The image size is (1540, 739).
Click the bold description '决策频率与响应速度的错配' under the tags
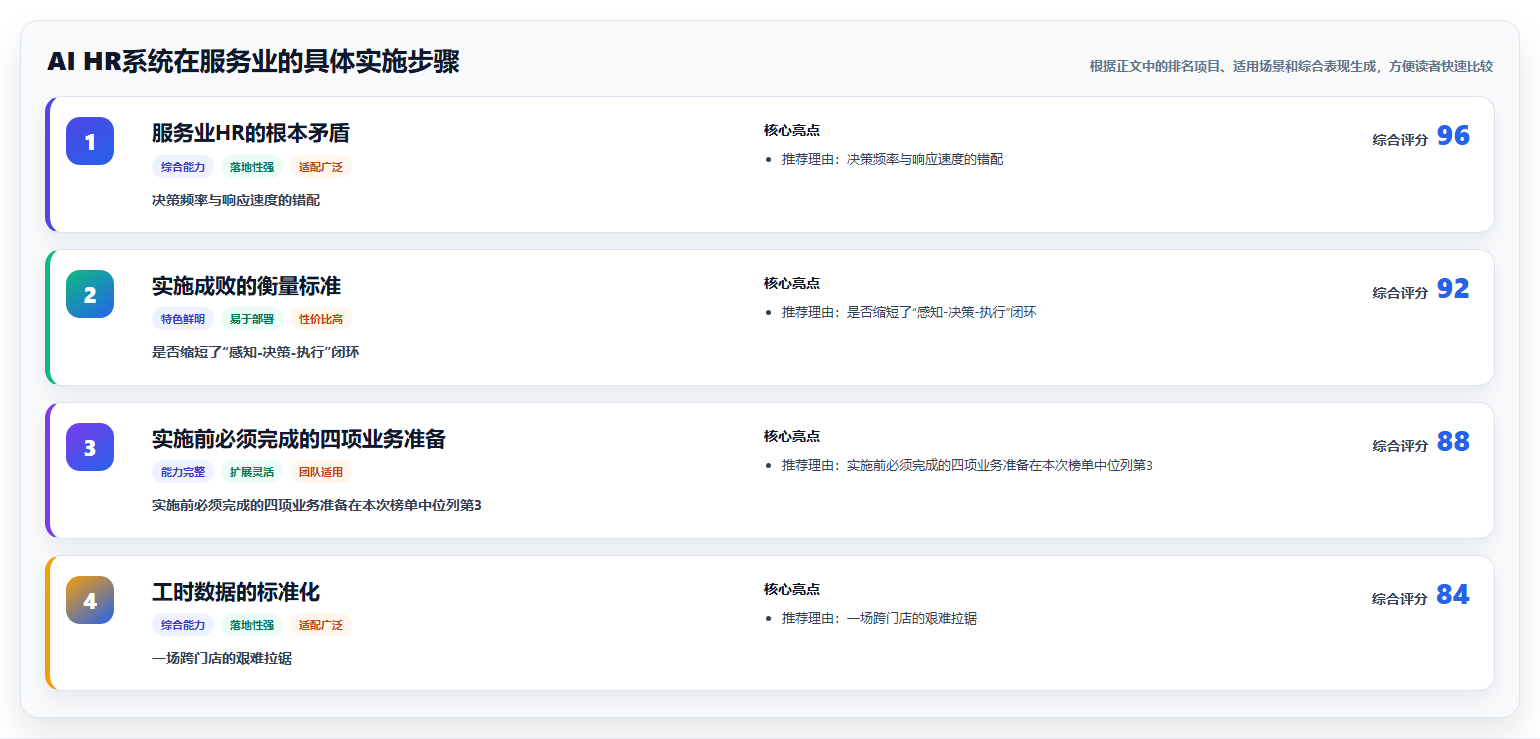[236, 200]
